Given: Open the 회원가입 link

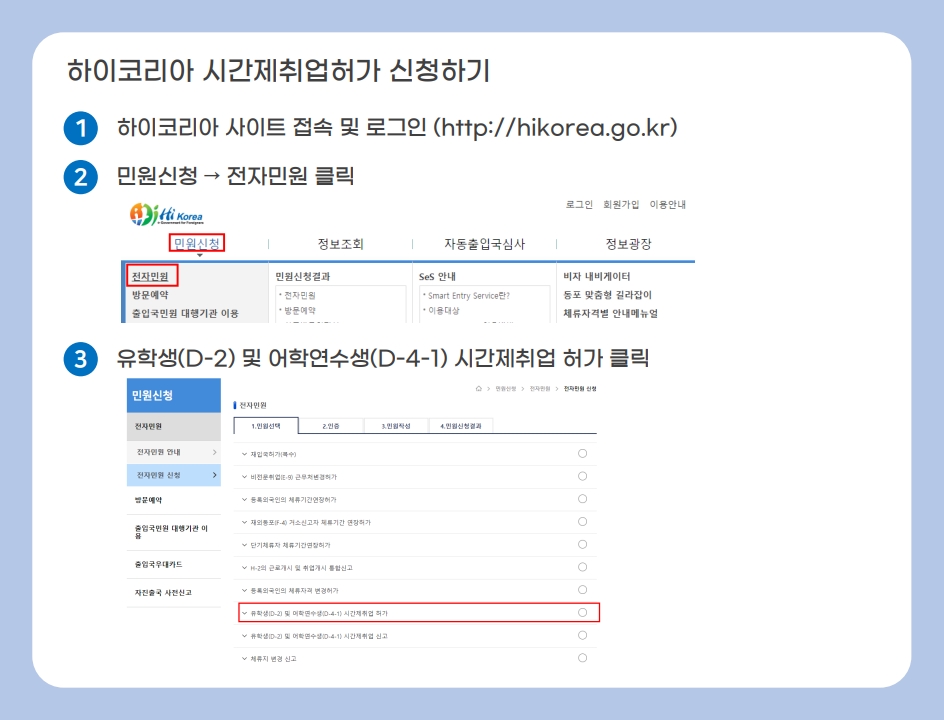Looking at the screenshot, I should [621, 205].
